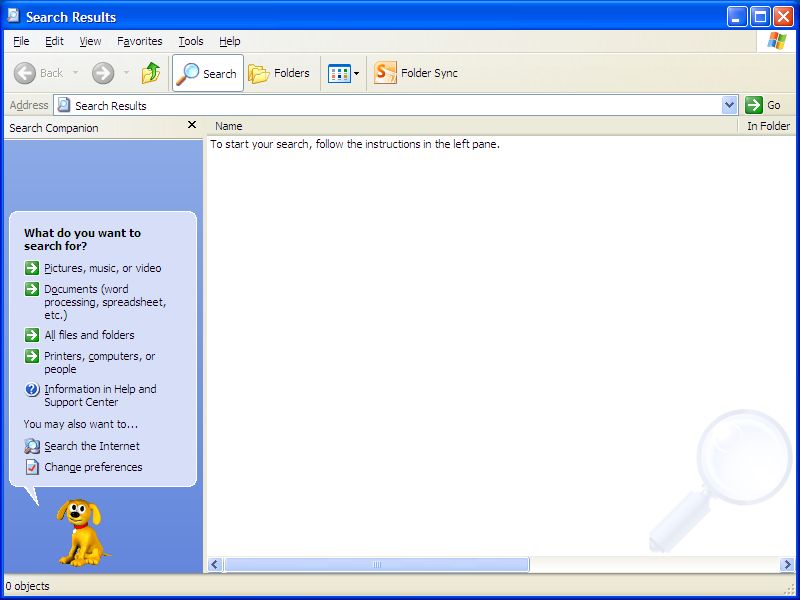The image size is (800, 600).
Task: Click green arrow beside Documents option
Action: click(x=32, y=289)
